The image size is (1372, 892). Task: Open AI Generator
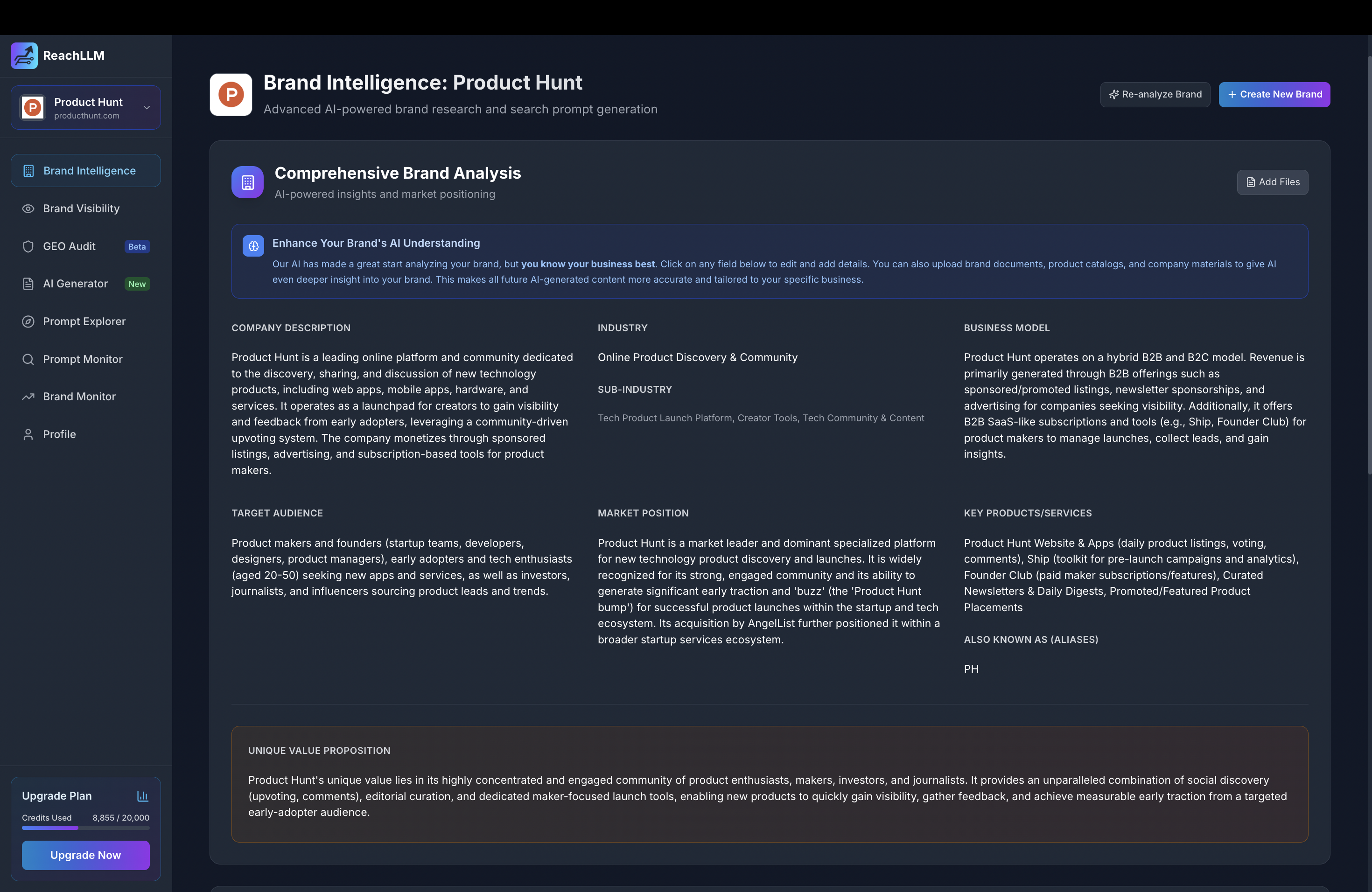point(86,284)
